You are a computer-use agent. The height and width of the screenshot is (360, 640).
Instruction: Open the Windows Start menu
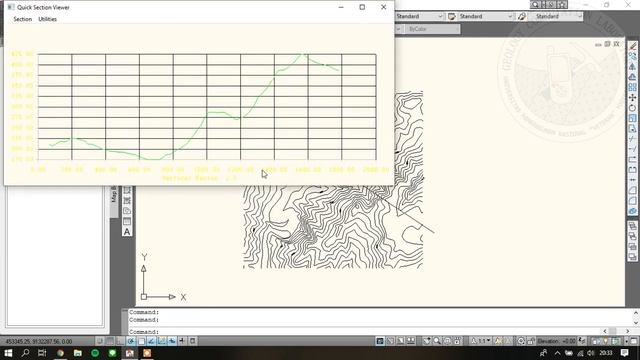pos(8,353)
